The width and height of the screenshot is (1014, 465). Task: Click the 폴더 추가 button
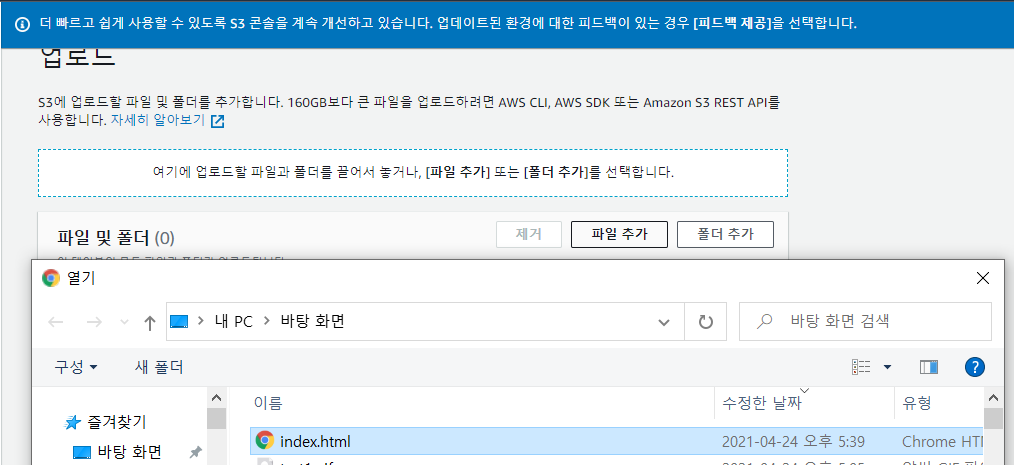(x=725, y=234)
